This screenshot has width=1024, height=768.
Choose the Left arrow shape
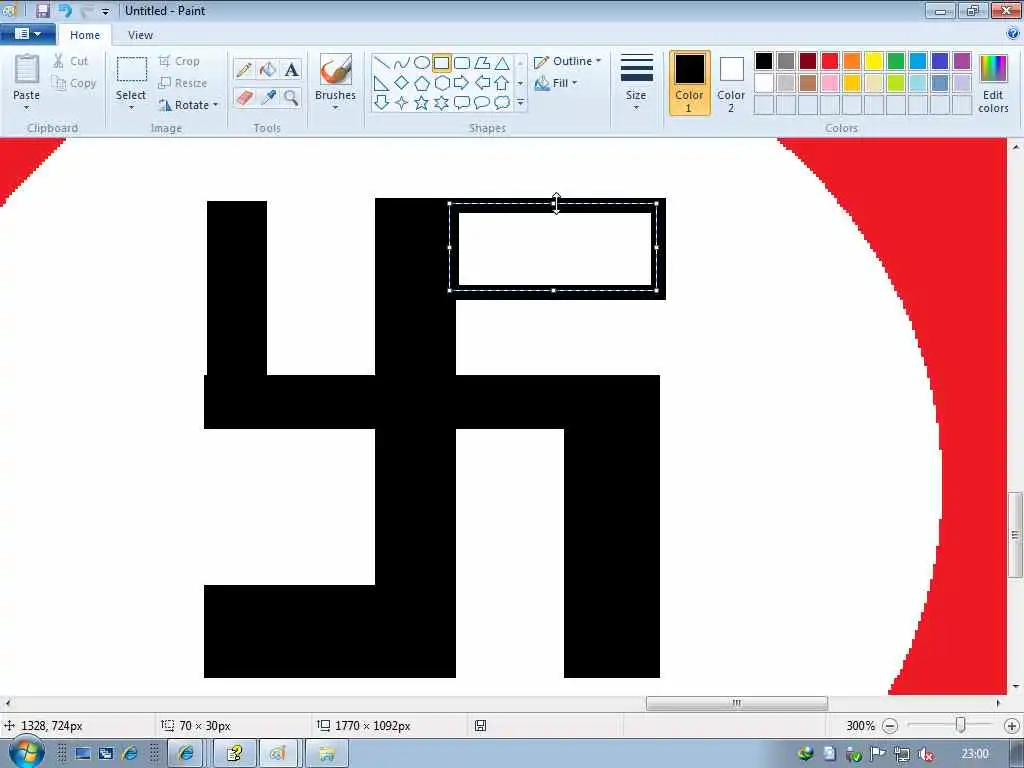482,83
